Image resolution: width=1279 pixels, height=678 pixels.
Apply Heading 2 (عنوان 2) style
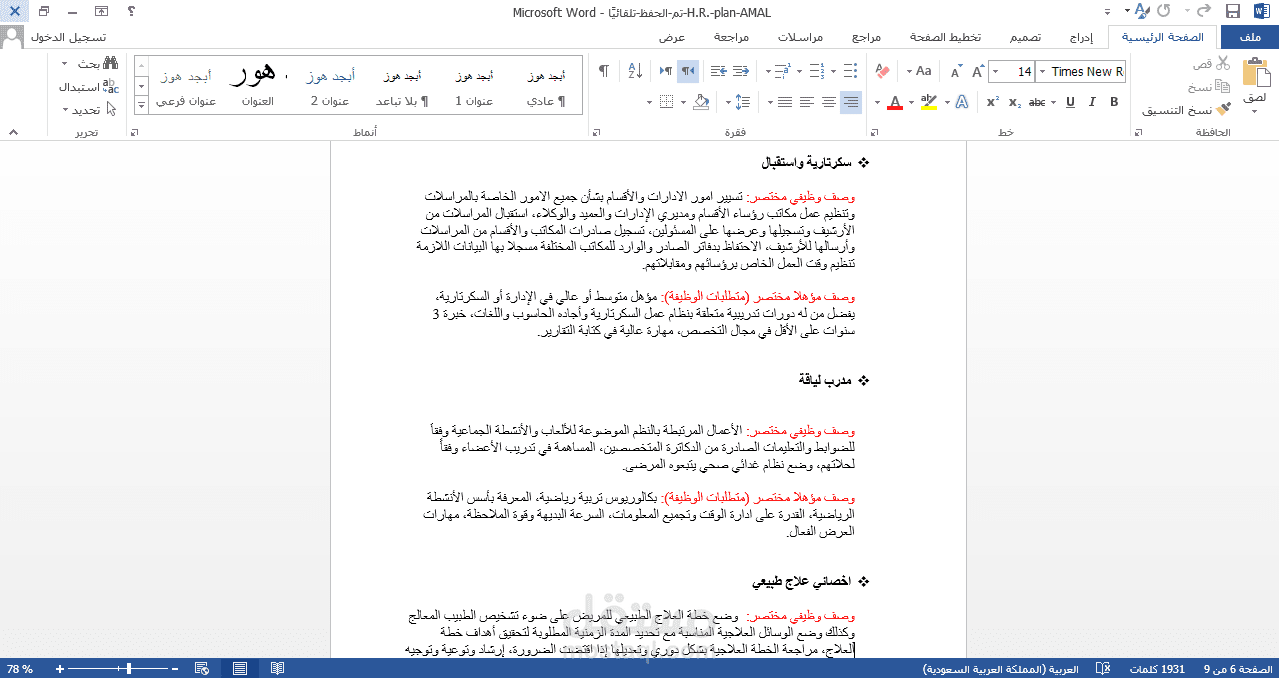click(x=329, y=87)
